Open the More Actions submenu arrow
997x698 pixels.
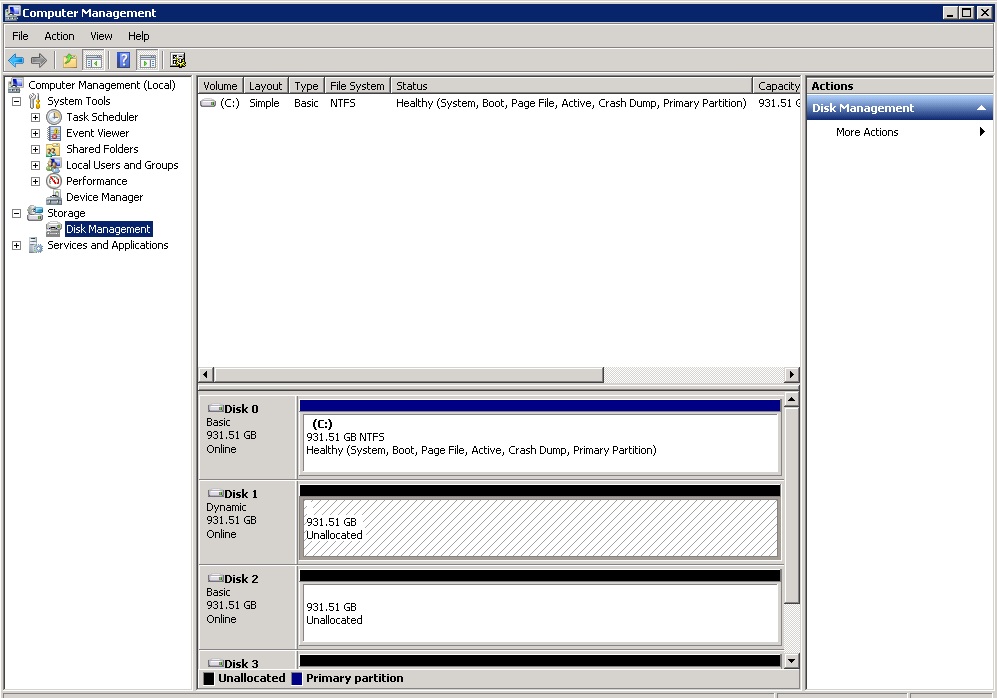pyautogui.click(x=982, y=132)
